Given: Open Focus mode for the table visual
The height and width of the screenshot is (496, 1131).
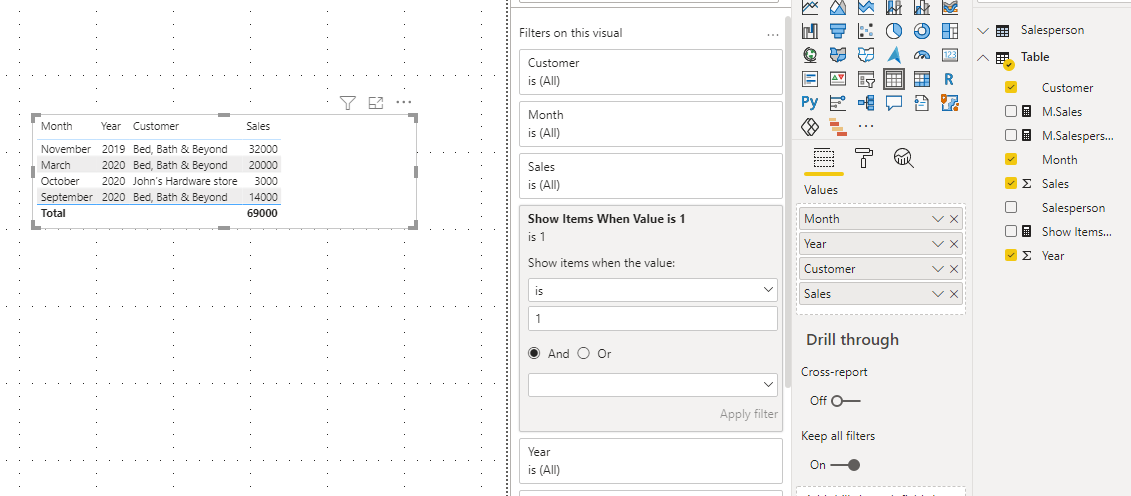Looking at the screenshot, I should [376, 103].
